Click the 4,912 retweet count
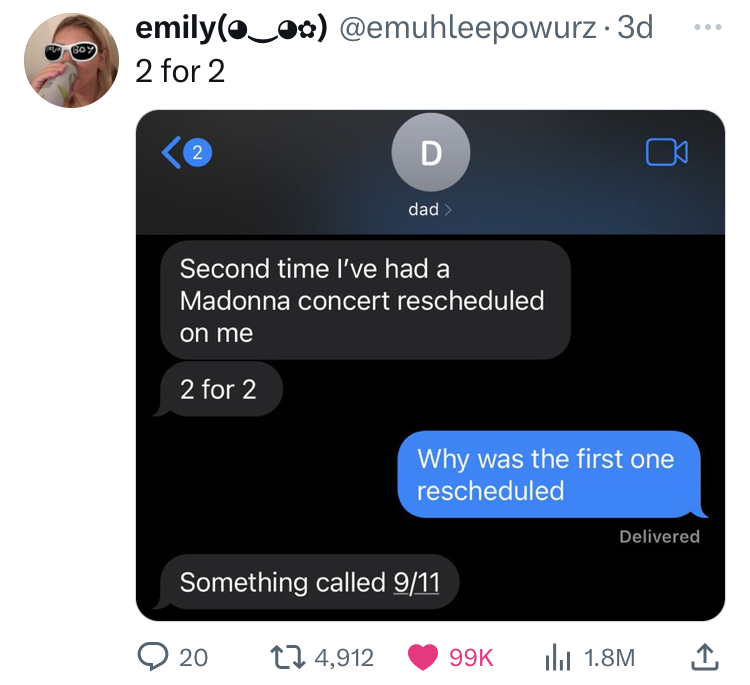Viewport: 750px width, 685px height. coord(344,658)
